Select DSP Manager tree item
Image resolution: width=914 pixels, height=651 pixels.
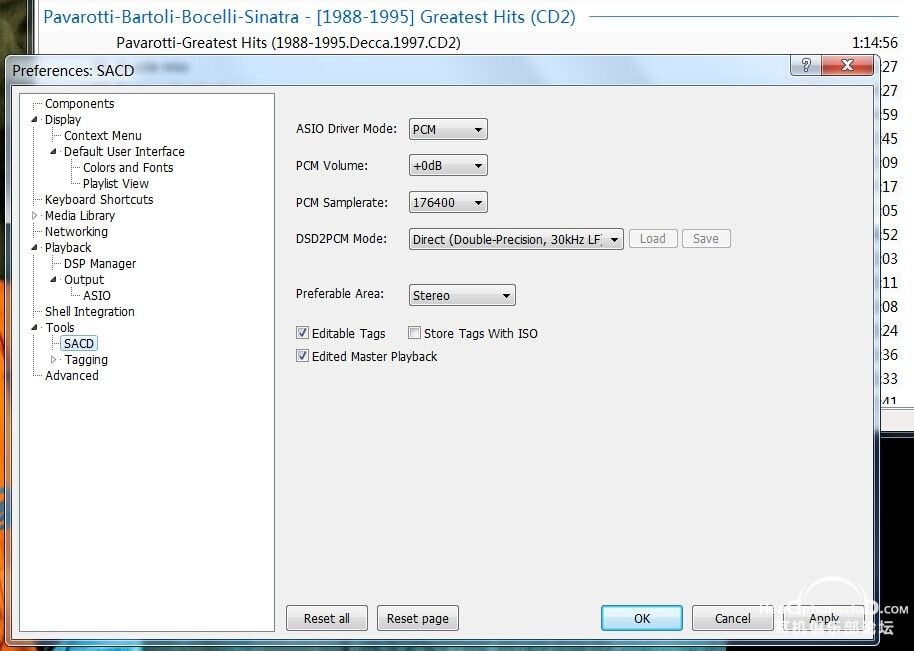point(100,264)
